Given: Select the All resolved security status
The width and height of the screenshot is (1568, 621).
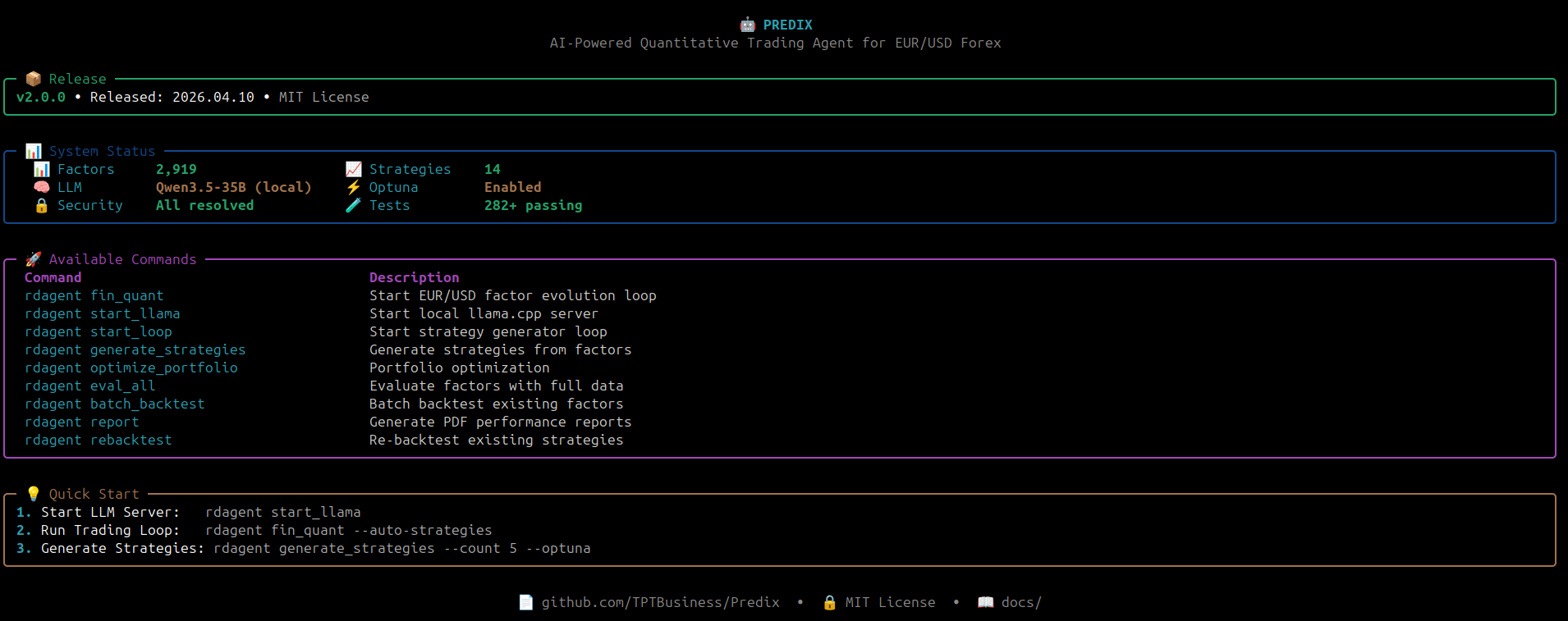Looking at the screenshot, I should click(205, 205).
